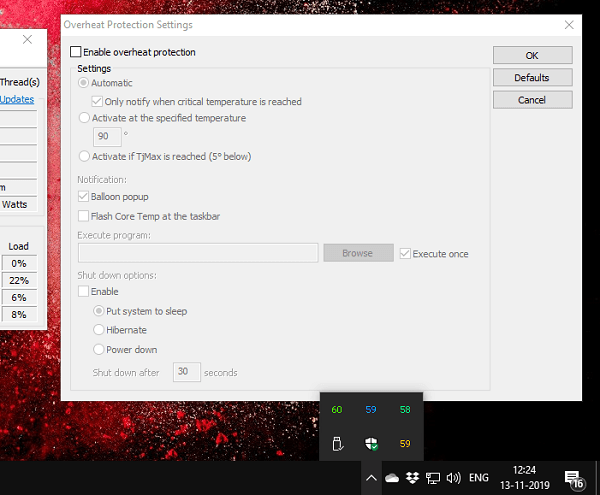The height and width of the screenshot is (495, 600).
Task: Open the Dropbox tray icon
Action: pos(412,478)
